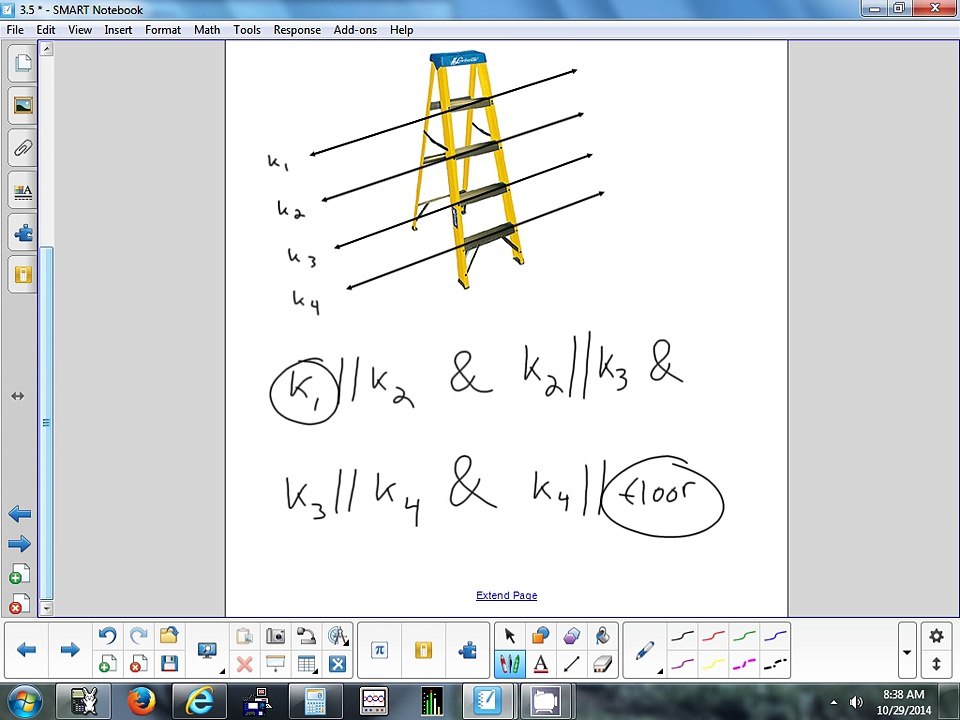Click the blue X tools icon
Screen dimensions: 960x720
337,664
